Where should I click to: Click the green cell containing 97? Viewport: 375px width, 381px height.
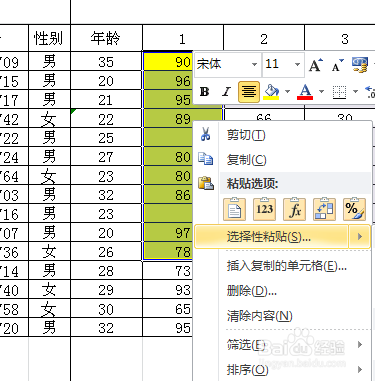(168, 232)
